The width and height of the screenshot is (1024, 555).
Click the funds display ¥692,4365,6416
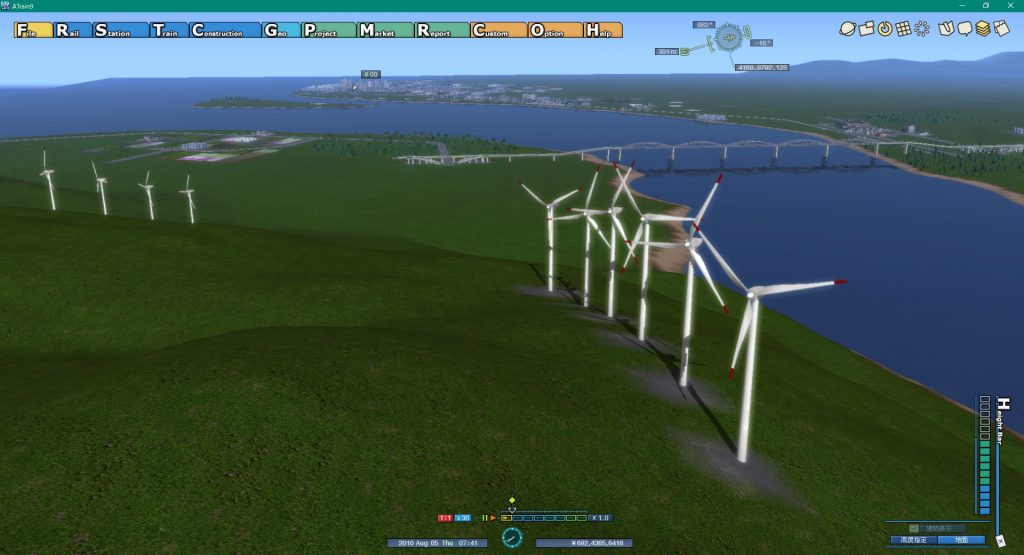(584, 543)
